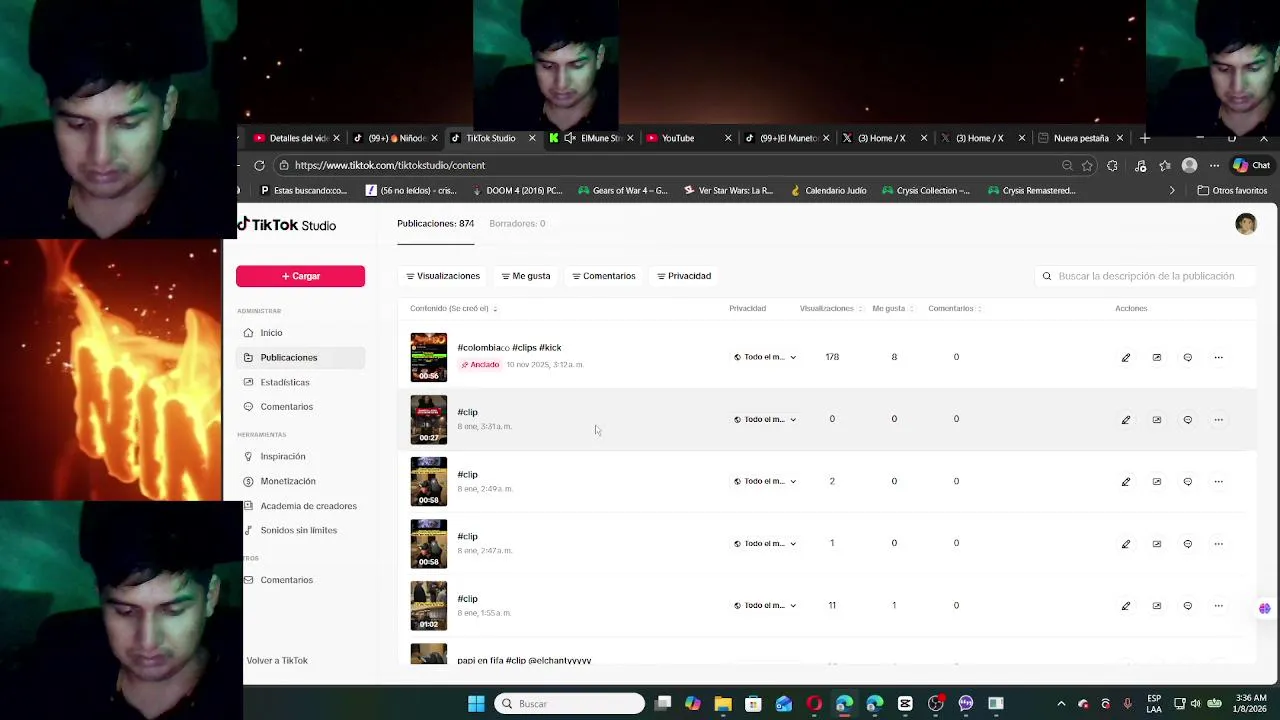Click the publication description search field
Viewport: 1280px width, 720px height.
tap(1145, 276)
